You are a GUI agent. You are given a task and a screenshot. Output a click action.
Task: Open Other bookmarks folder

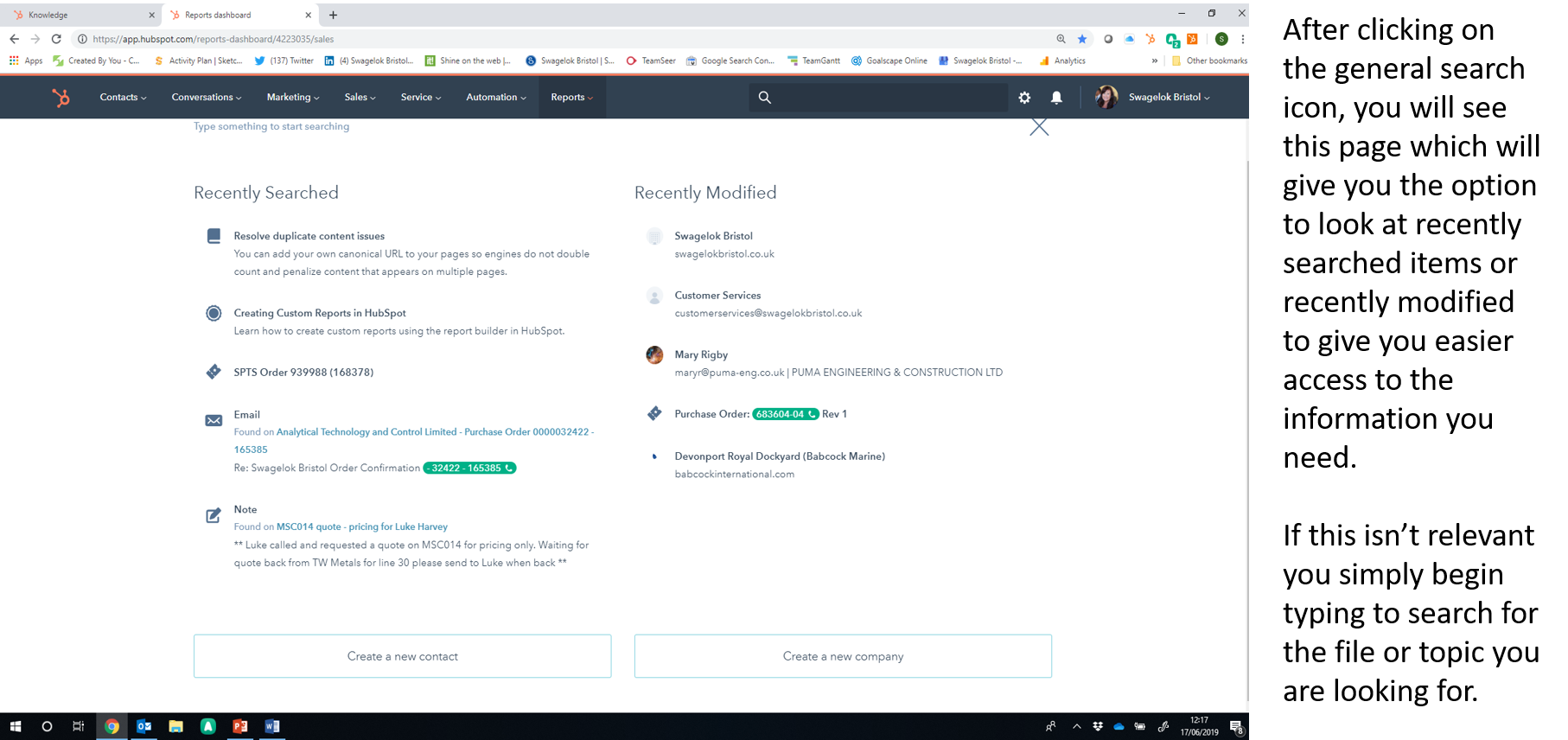tap(1209, 61)
